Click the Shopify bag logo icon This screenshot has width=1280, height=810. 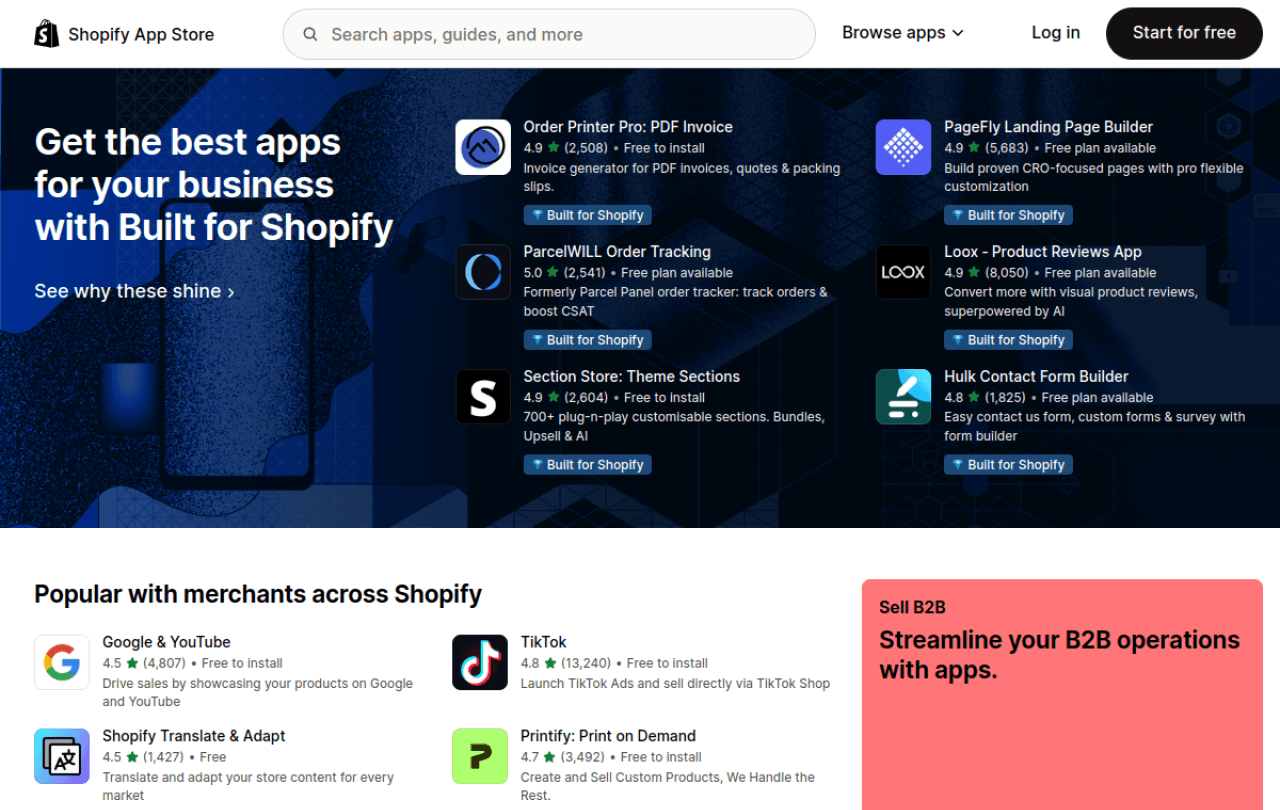click(x=47, y=34)
